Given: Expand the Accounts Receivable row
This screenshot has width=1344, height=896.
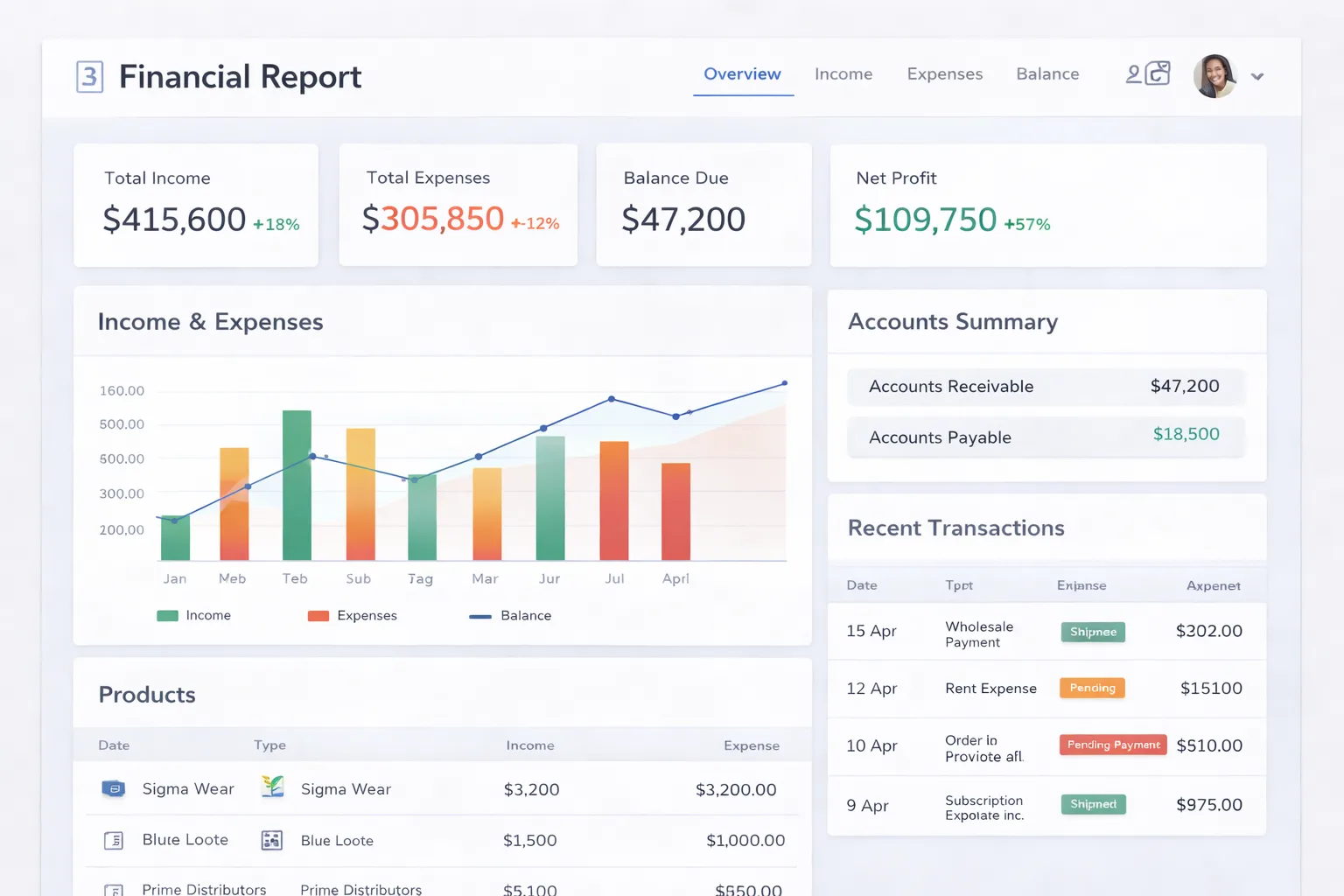Looking at the screenshot, I should point(1046,387).
